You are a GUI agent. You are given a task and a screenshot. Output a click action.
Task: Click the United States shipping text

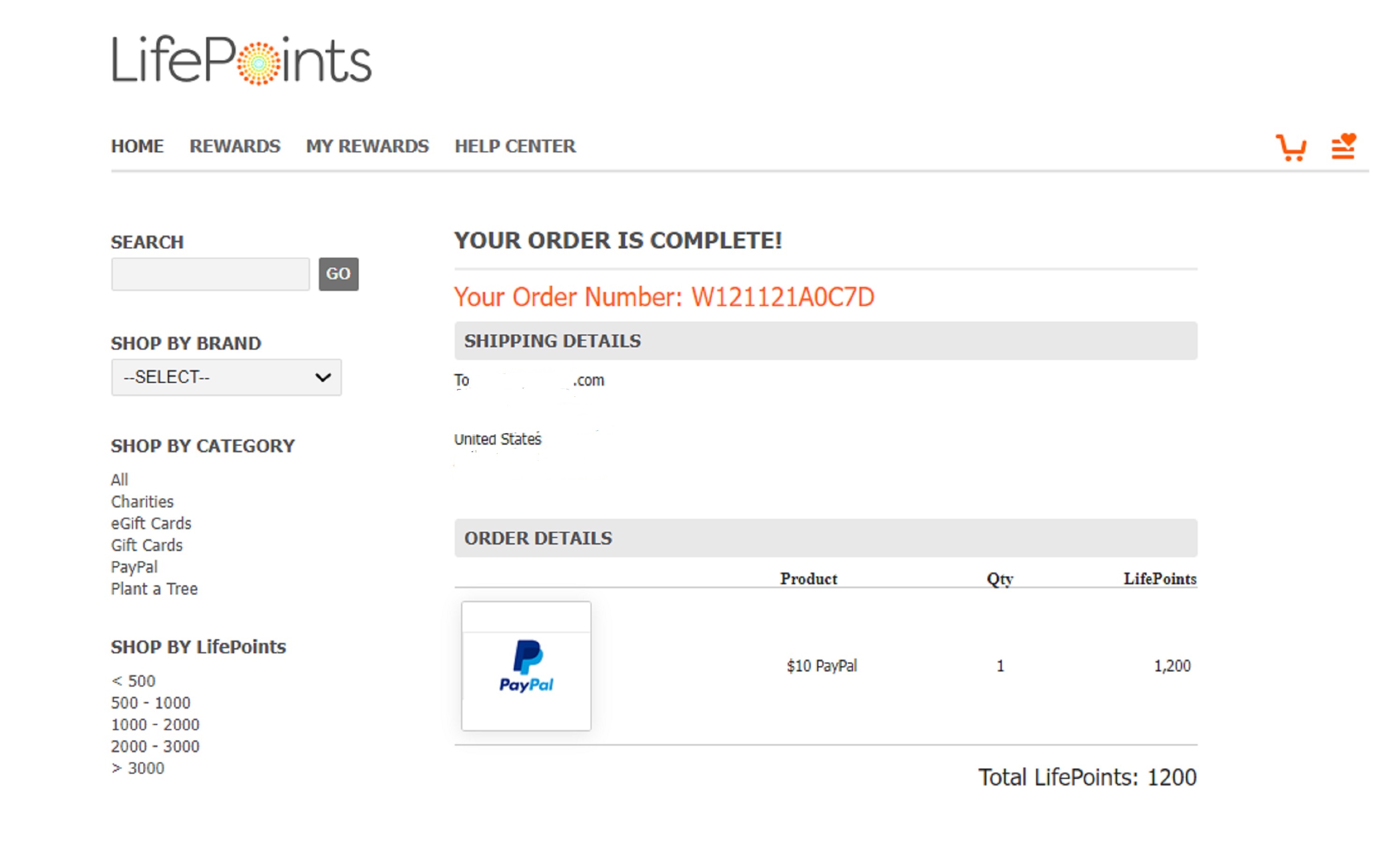coord(497,439)
